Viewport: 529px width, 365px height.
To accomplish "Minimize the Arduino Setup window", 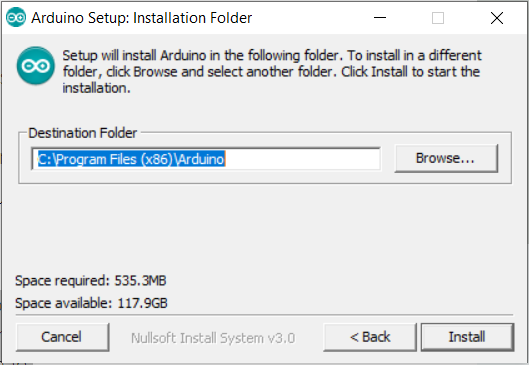I will click(x=380, y=18).
